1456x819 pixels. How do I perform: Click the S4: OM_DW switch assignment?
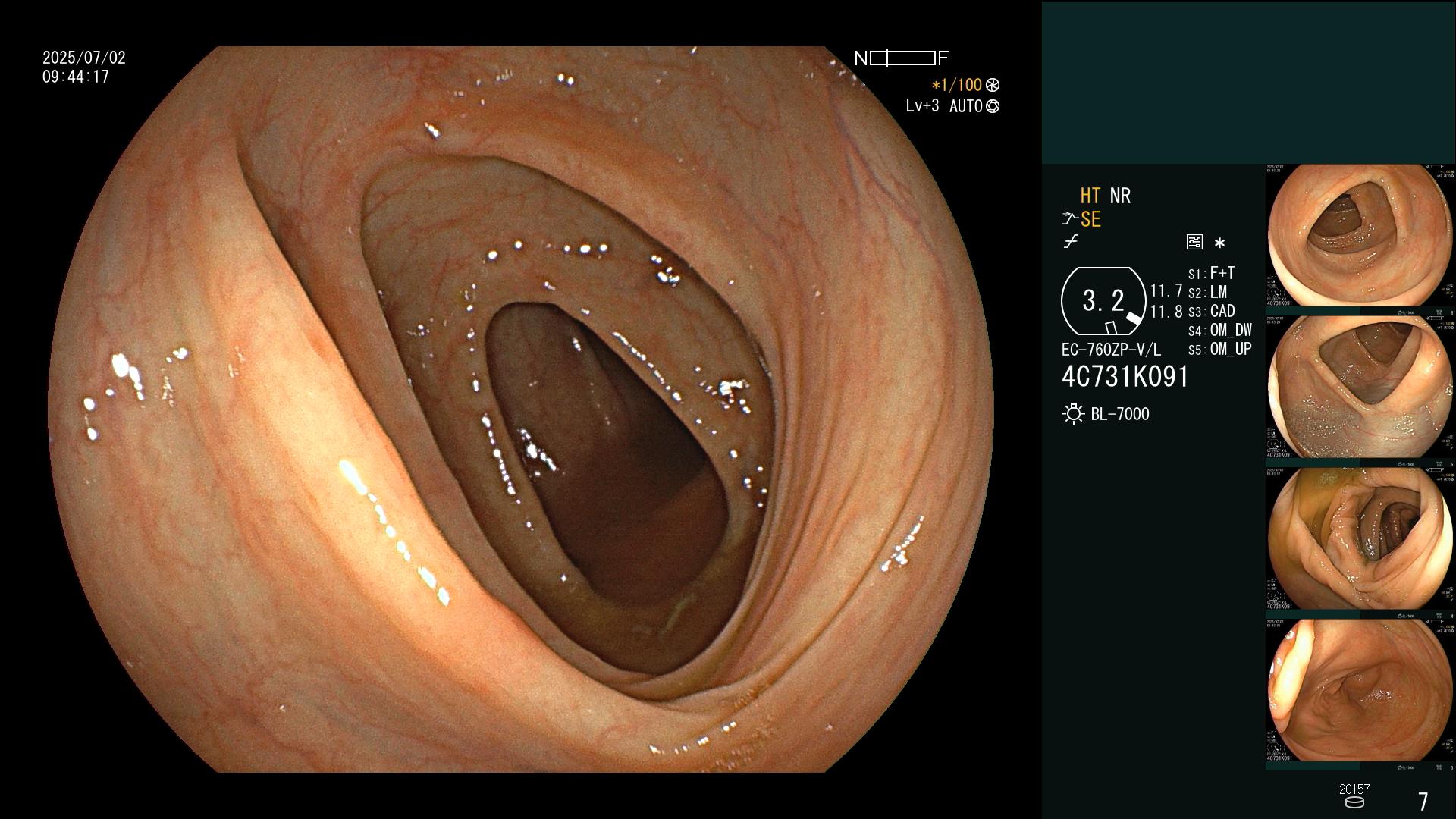1220,330
